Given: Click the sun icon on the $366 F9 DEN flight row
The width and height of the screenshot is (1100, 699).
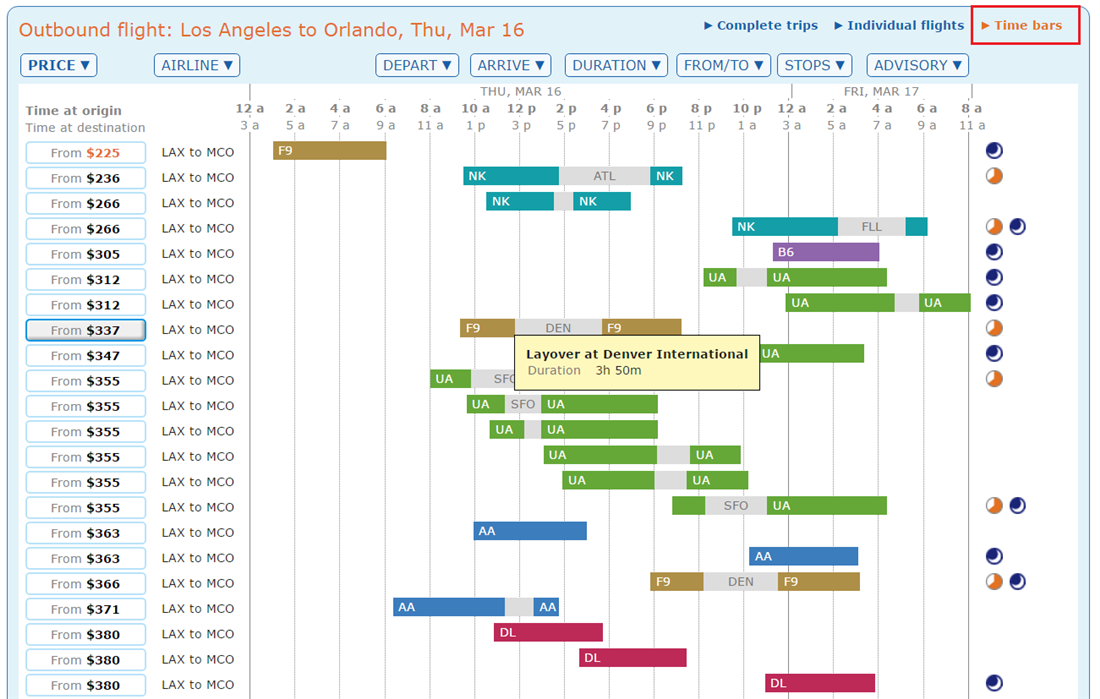Looking at the screenshot, I should pos(995,580).
